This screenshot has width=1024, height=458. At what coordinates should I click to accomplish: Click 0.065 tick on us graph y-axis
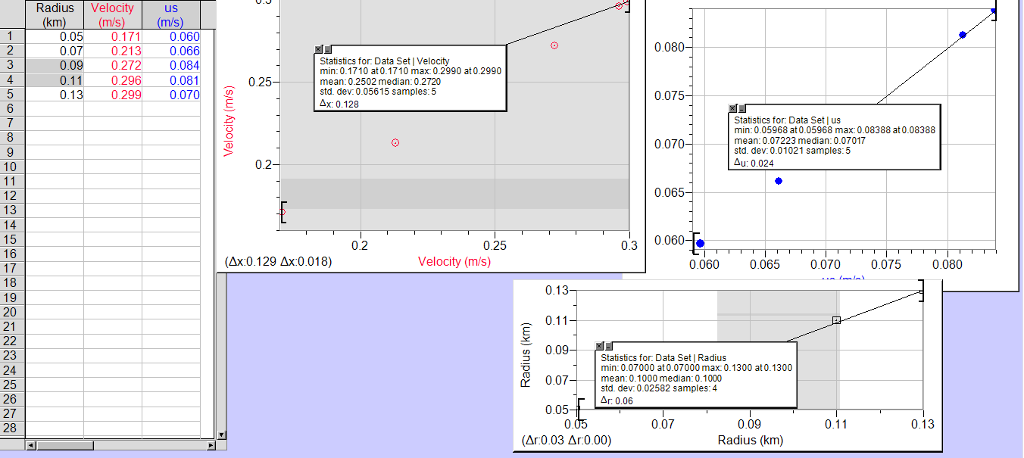pos(669,192)
